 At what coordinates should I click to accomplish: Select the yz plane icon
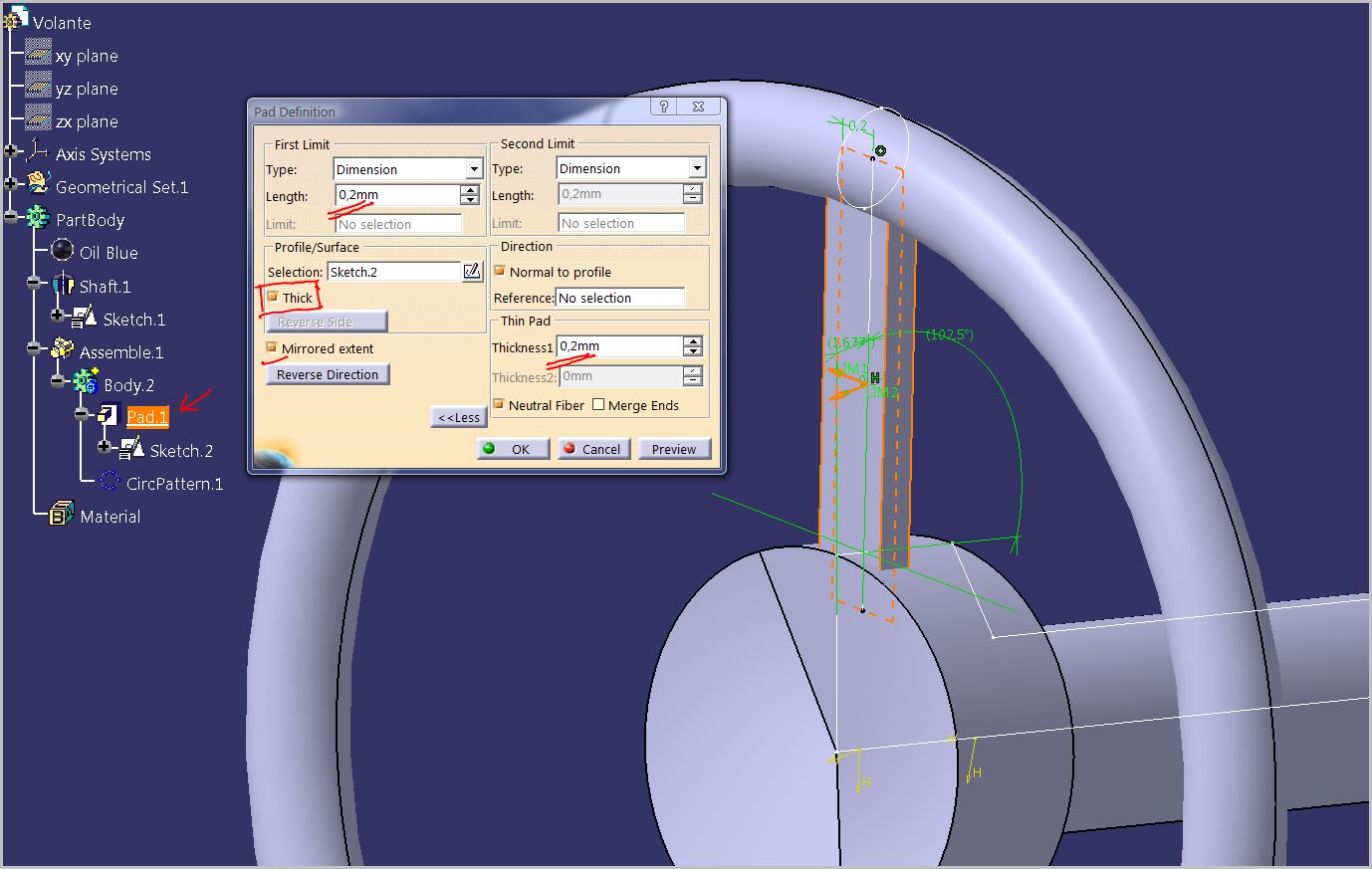[38, 85]
